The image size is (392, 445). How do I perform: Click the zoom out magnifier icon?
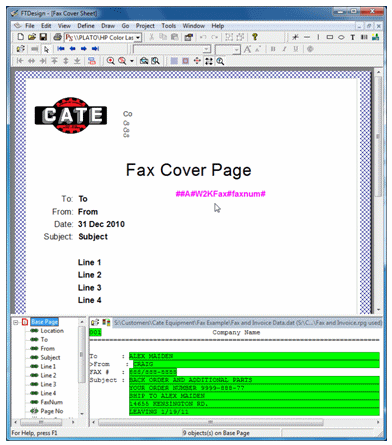click(x=122, y=61)
